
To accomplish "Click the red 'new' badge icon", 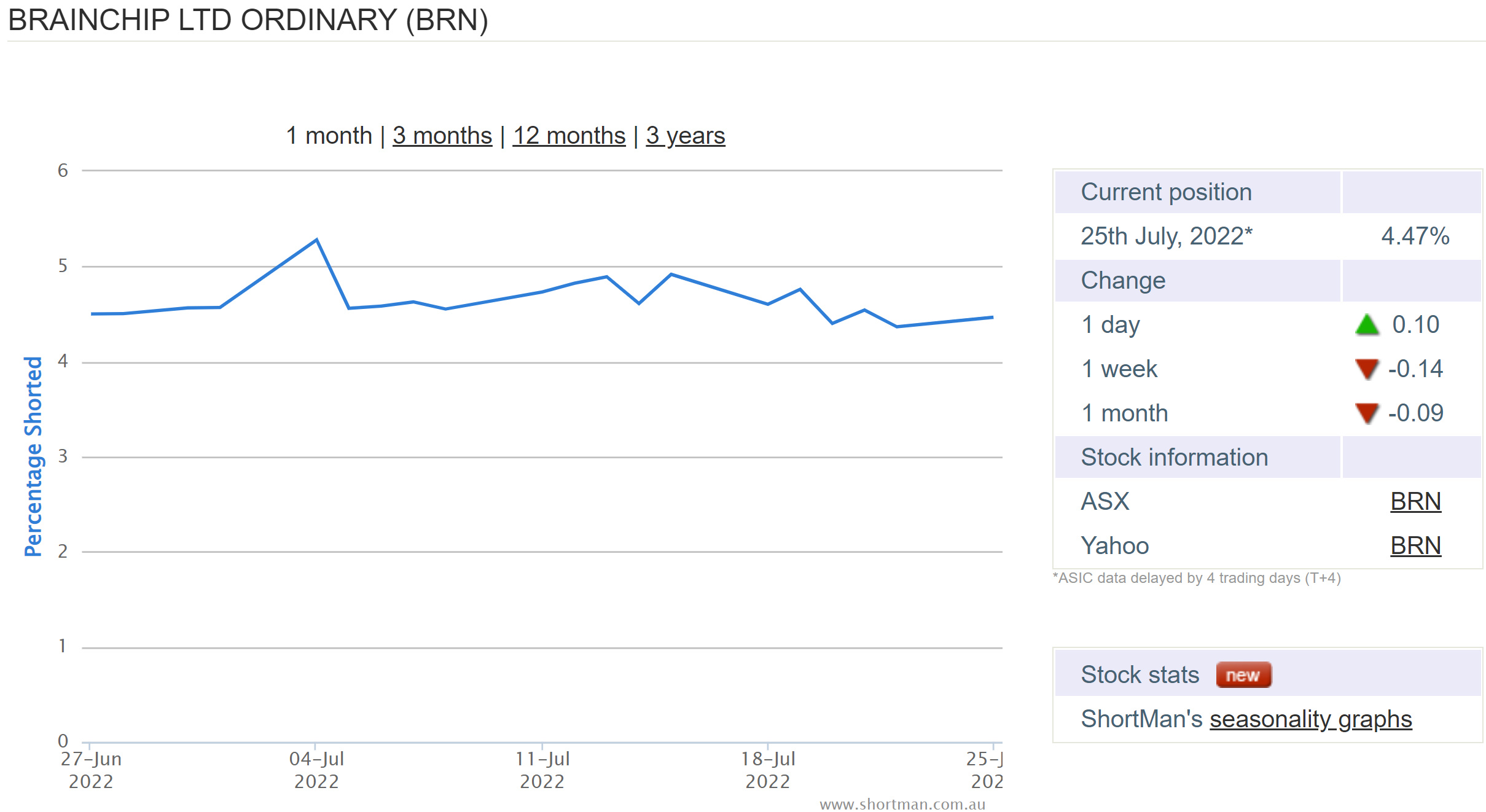I will (1243, 675).
